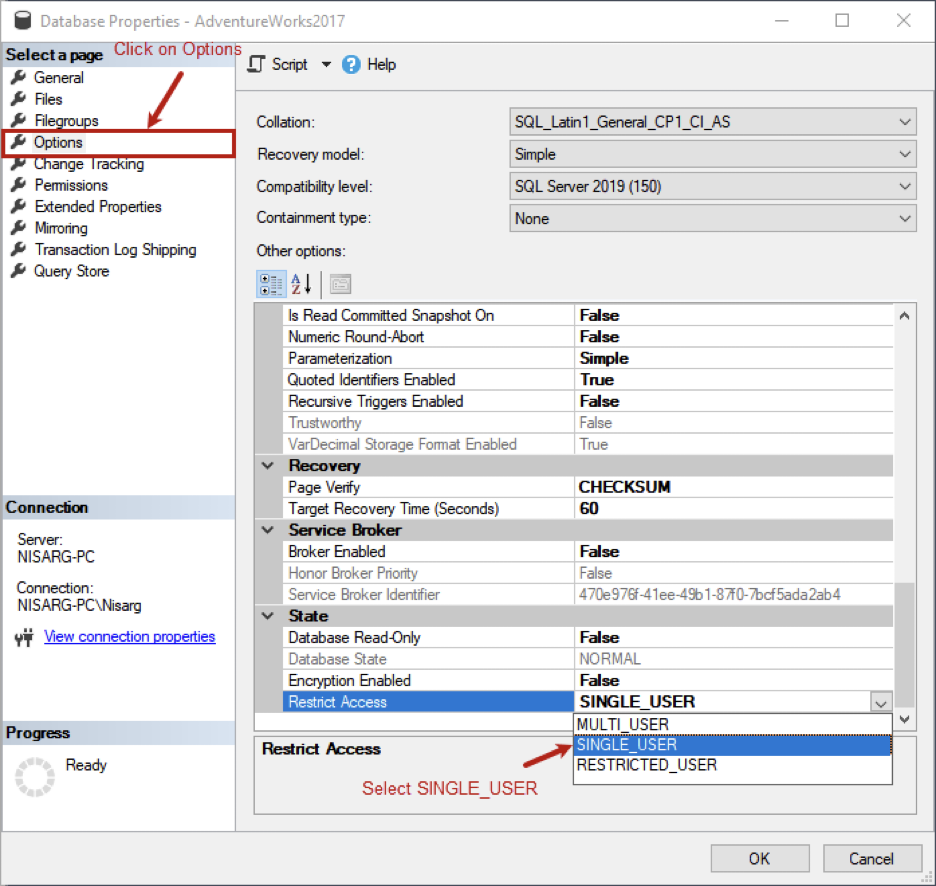The width and height of the screenshot is (936, 886).
Task: Open the Permissions page
Action: point(71,185)
